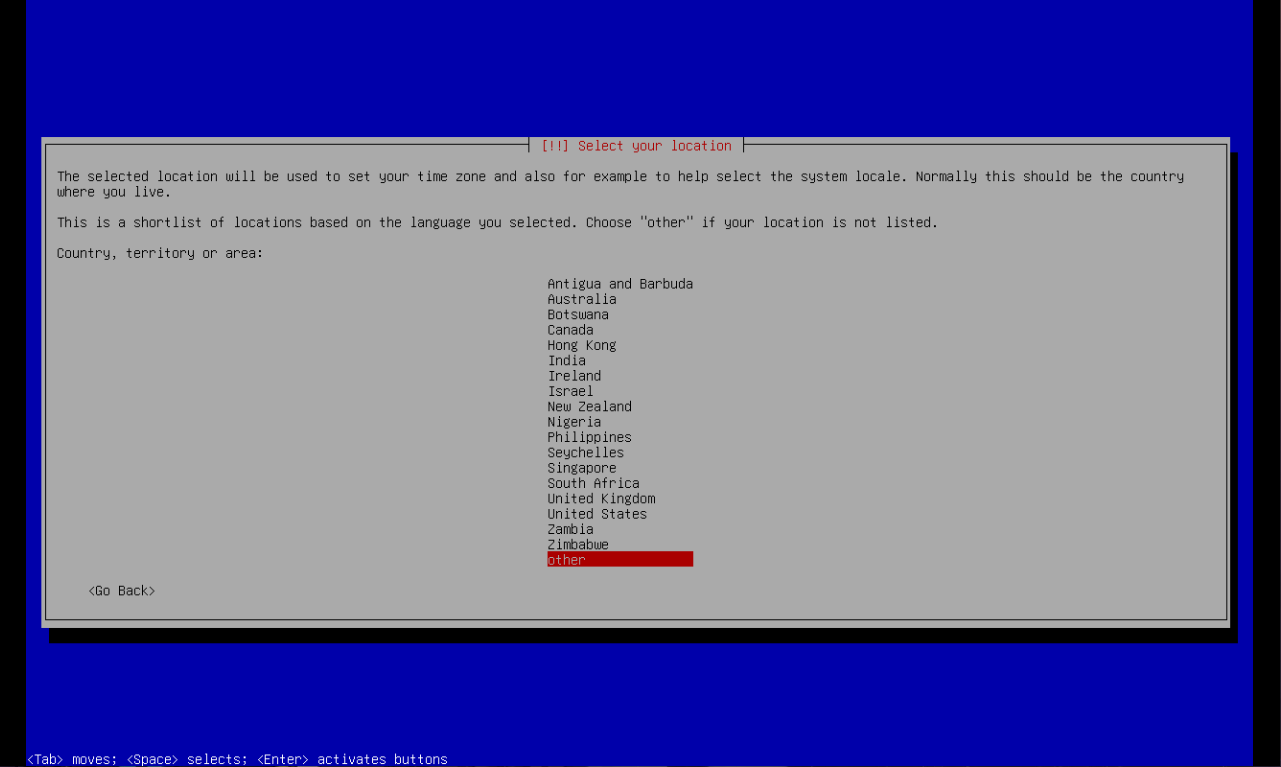Pick United States from the list
The image size is (1281, 767).
tap(597, 514)
